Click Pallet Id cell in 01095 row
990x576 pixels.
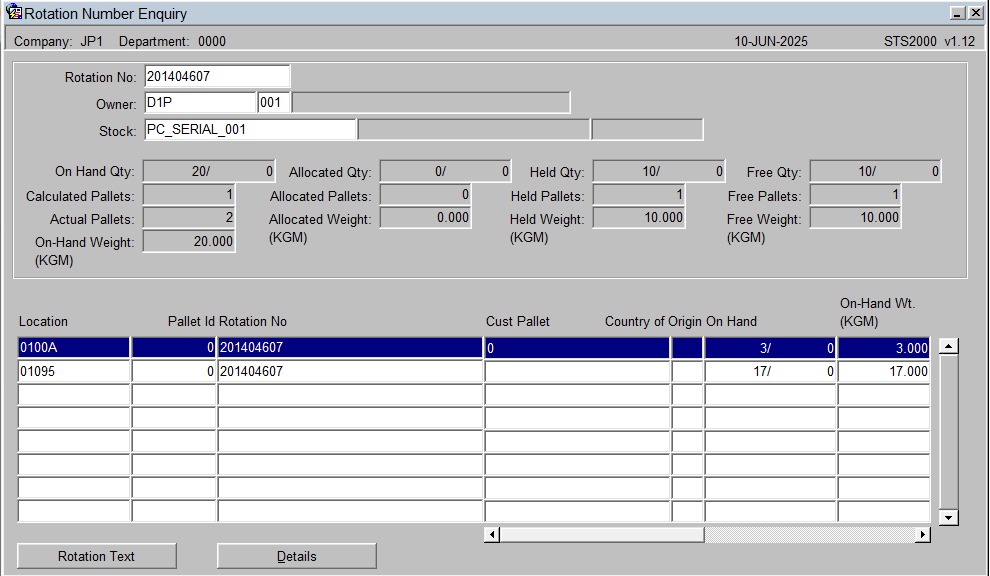tap(174, 371)
